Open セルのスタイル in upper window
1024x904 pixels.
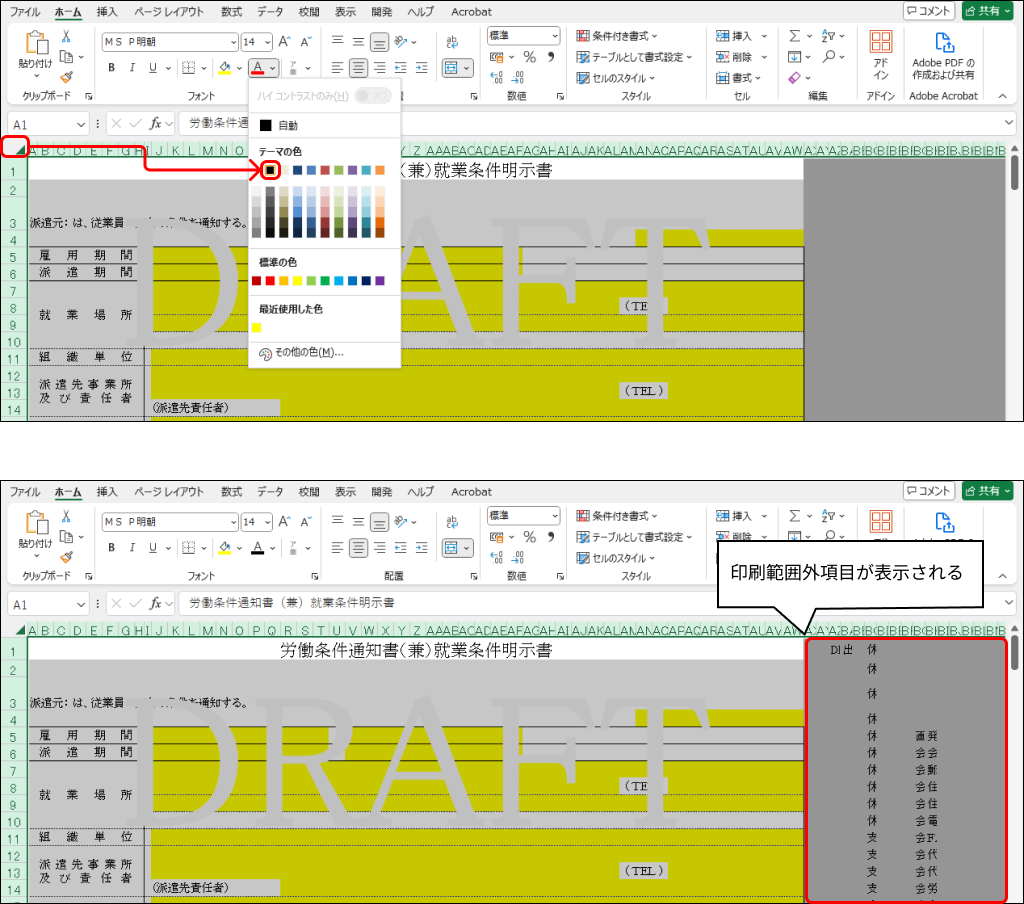[616, 78]
